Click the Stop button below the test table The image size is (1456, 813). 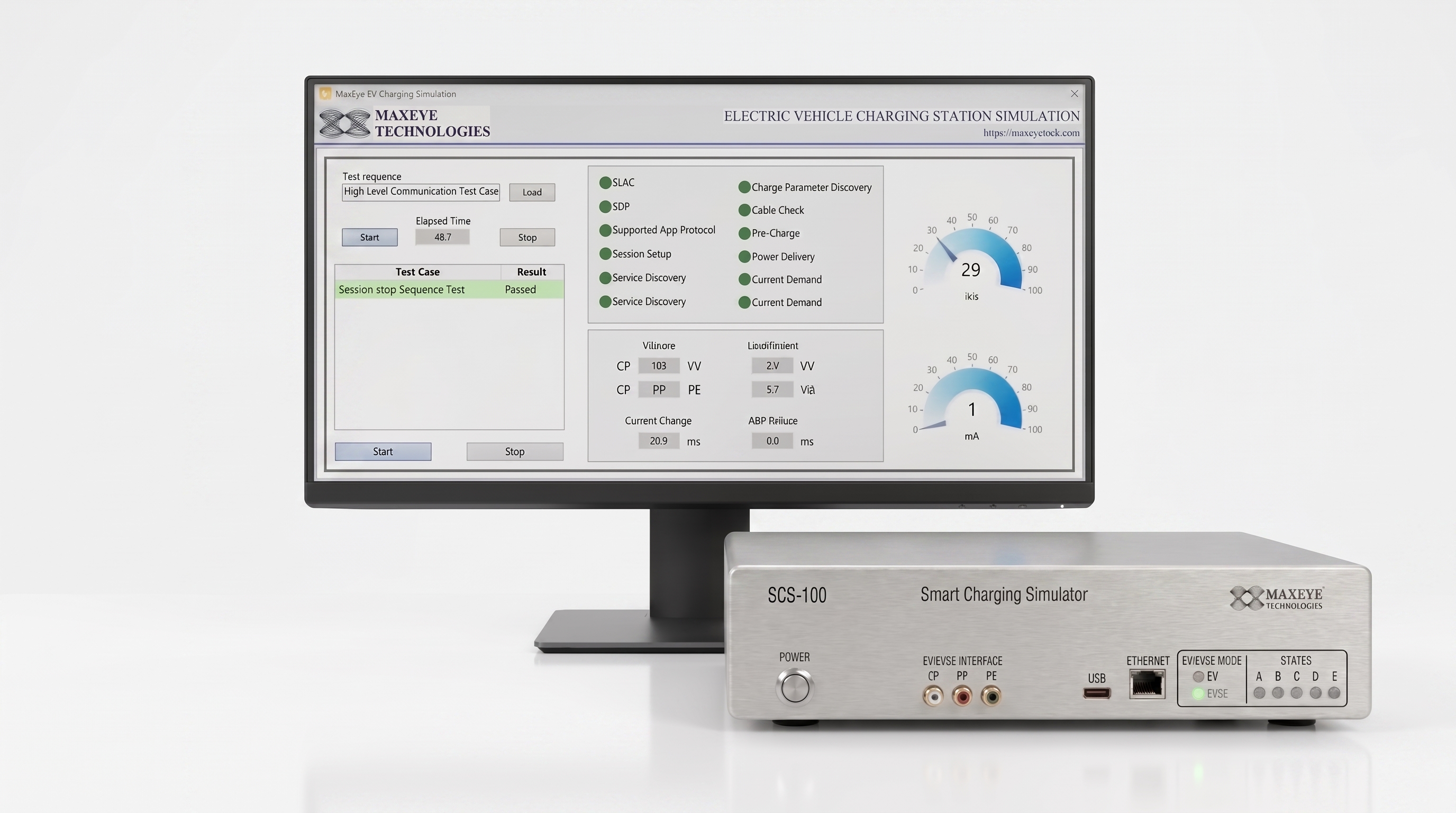[x=515, y=451]
